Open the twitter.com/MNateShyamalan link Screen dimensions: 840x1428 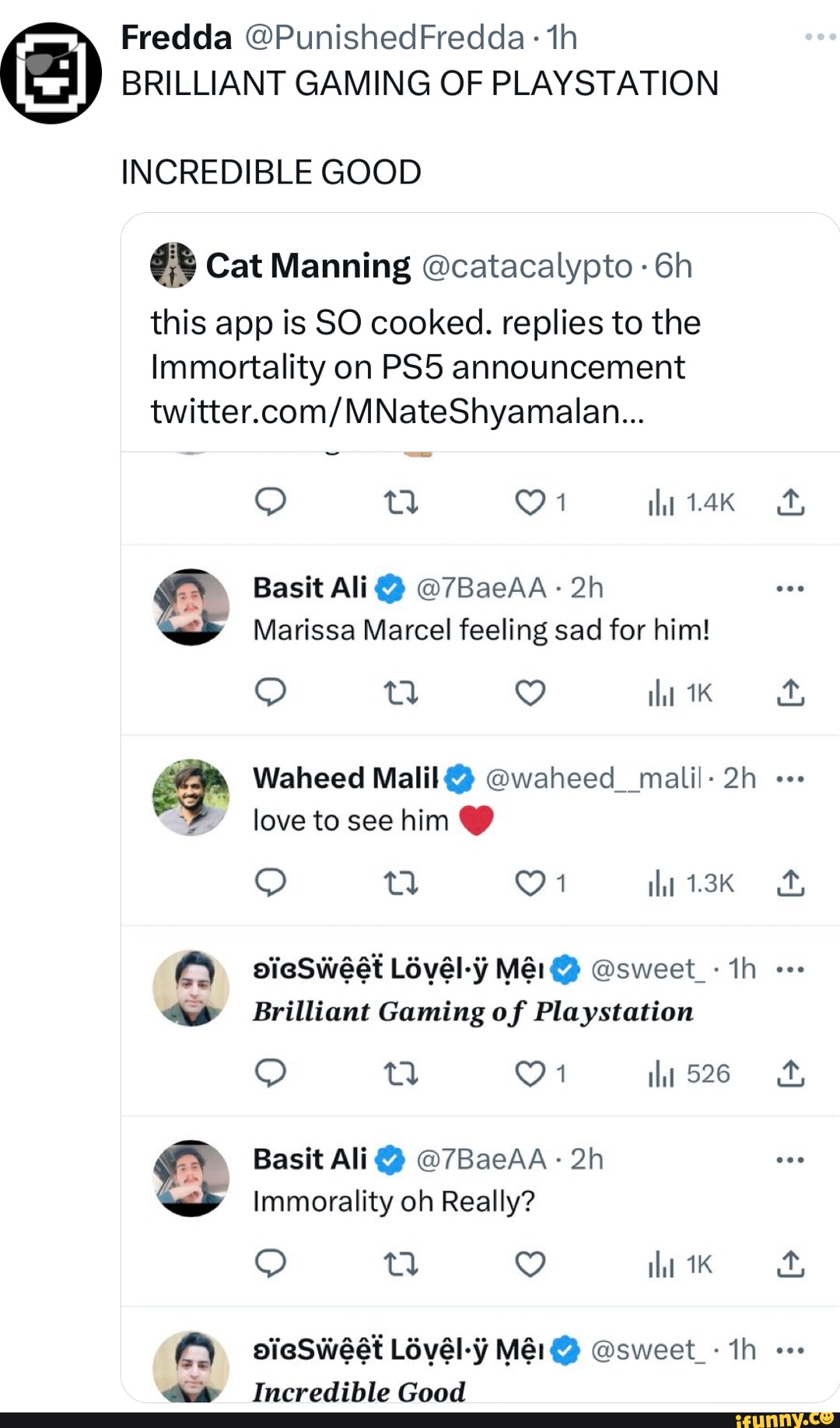[x=397, y=411]
